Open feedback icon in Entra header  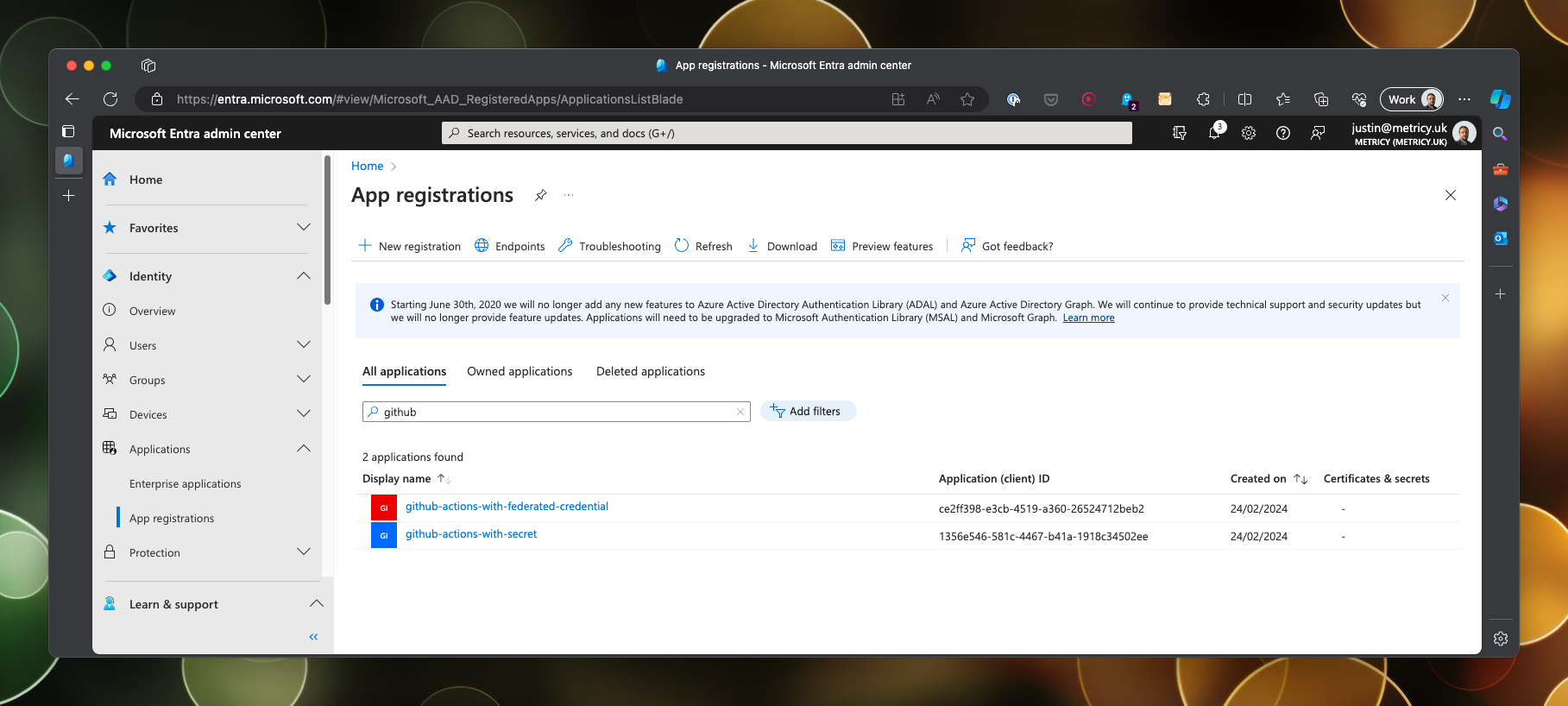click(x=1318, y=133)
